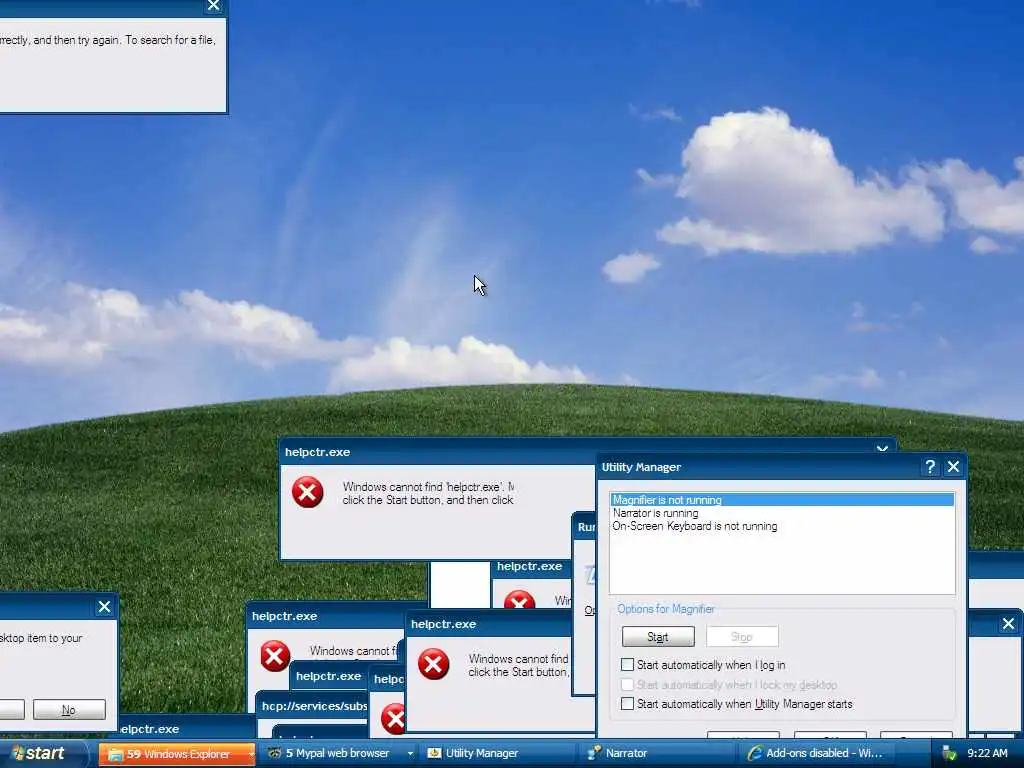Click 'Options for Magnifier' group label

pyautogui.click(x=666, y=609)
